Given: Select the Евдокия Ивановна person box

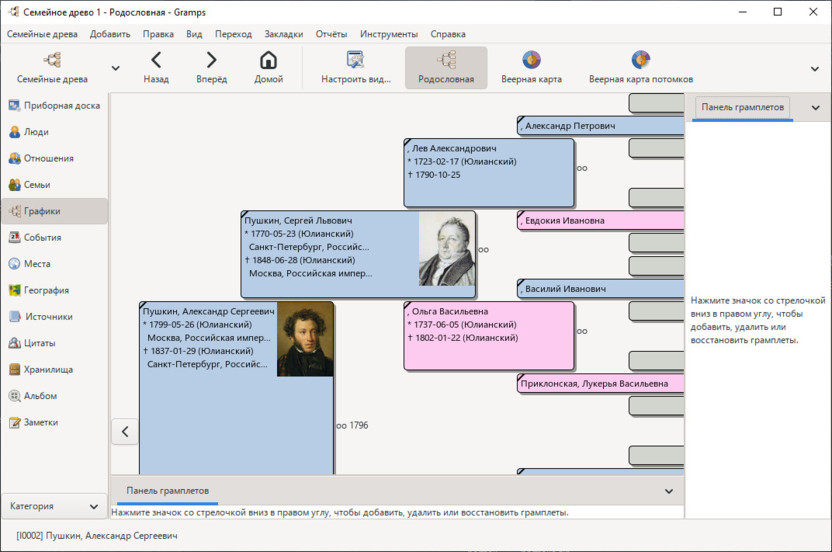Looking at the screenshot, I should [x=601, y=220].
